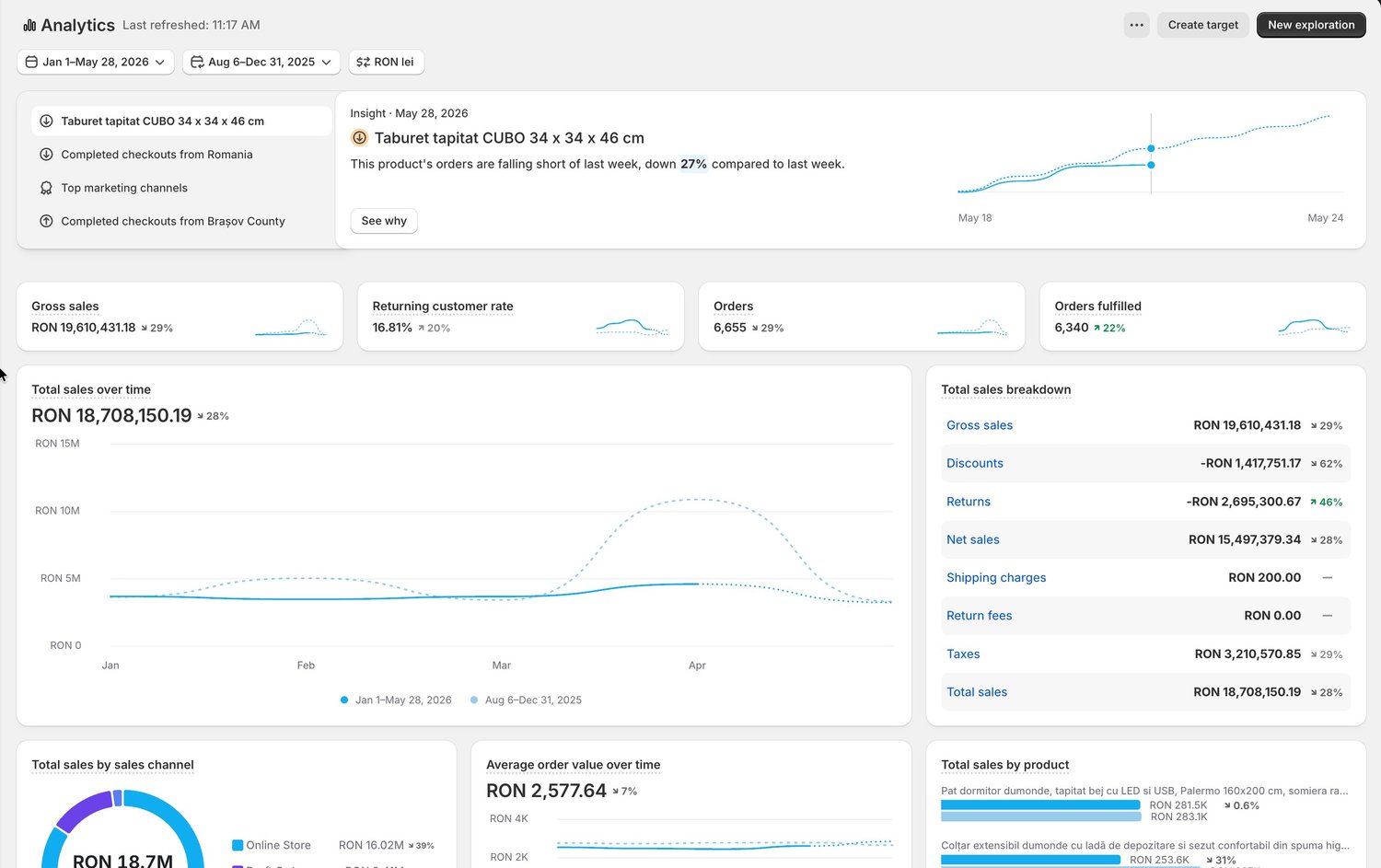Click the Average order value over time heading
The image size is (1381, 868).
[x=573, y=765]
